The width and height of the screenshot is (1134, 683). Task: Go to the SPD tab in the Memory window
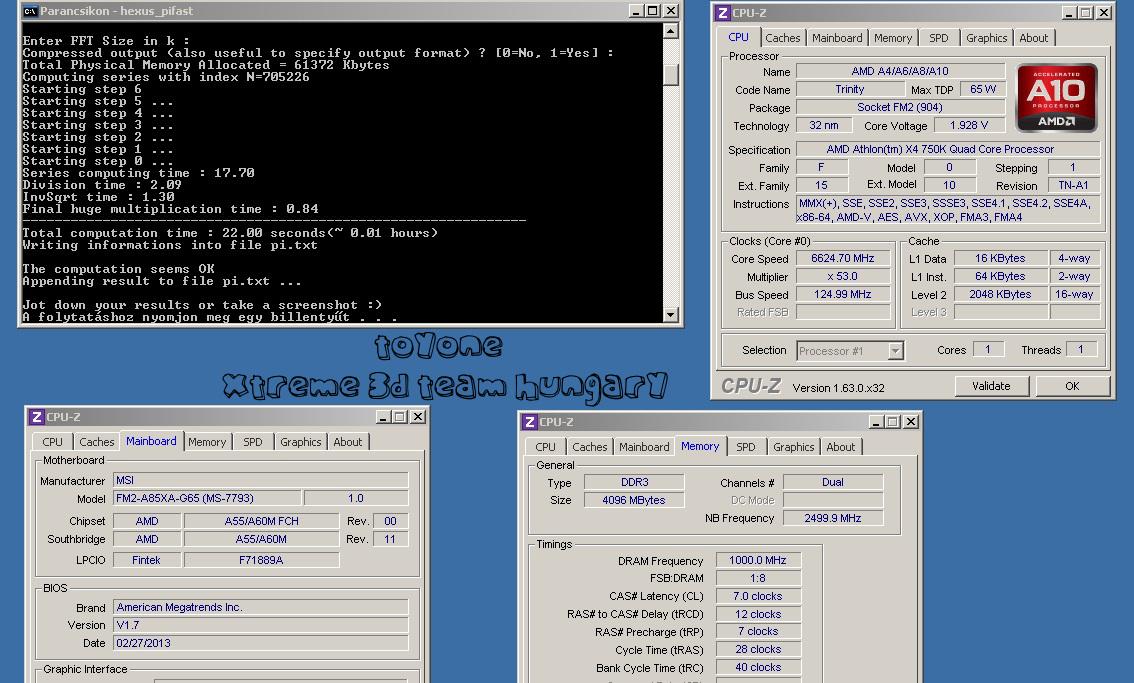coord(746,447)
